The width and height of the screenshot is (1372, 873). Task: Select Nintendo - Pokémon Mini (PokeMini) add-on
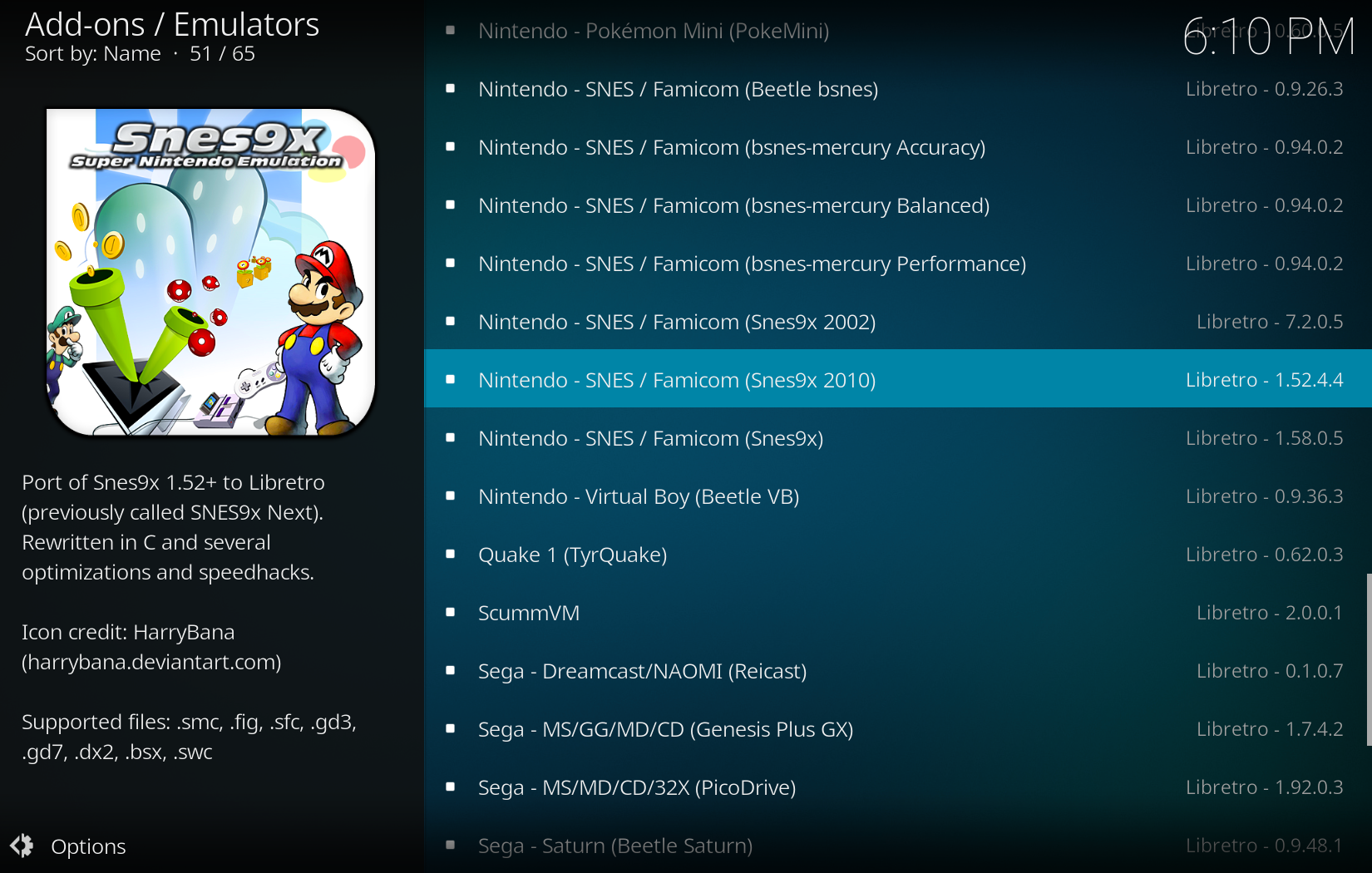(898, 31)
